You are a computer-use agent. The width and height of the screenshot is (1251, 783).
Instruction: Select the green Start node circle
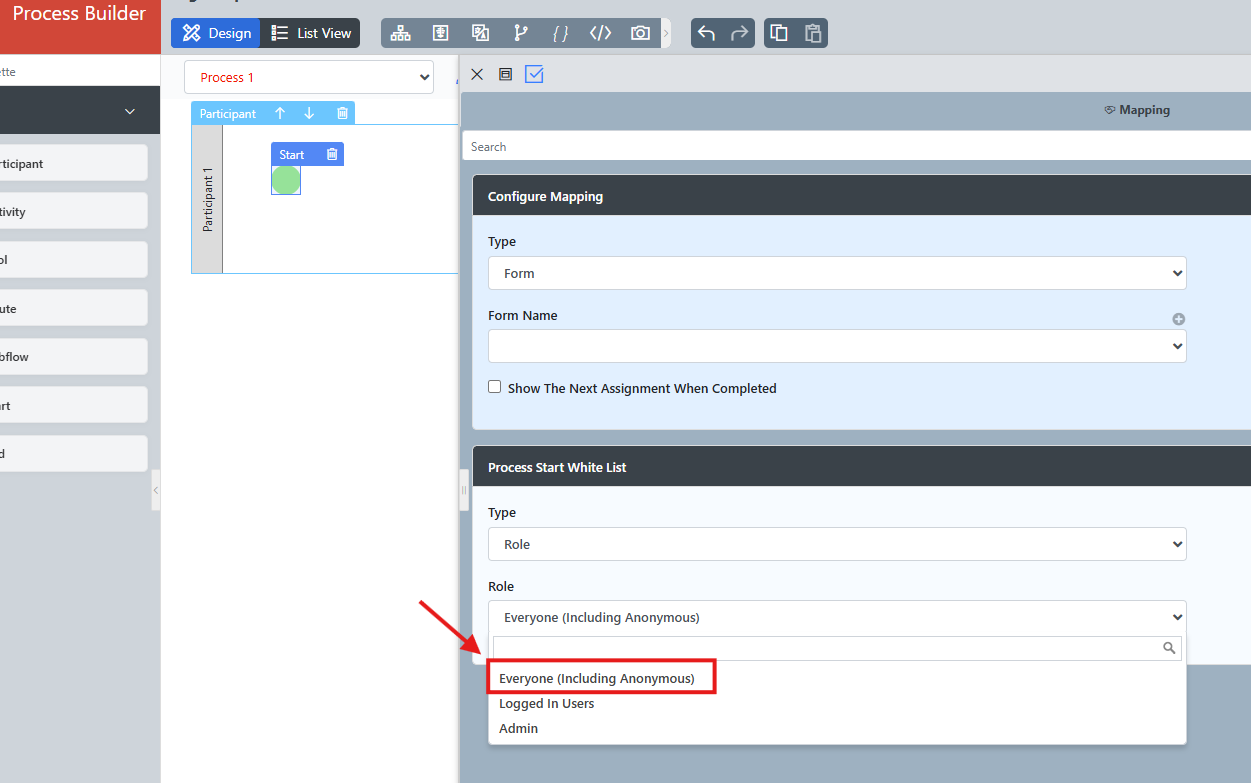point(285,180)
